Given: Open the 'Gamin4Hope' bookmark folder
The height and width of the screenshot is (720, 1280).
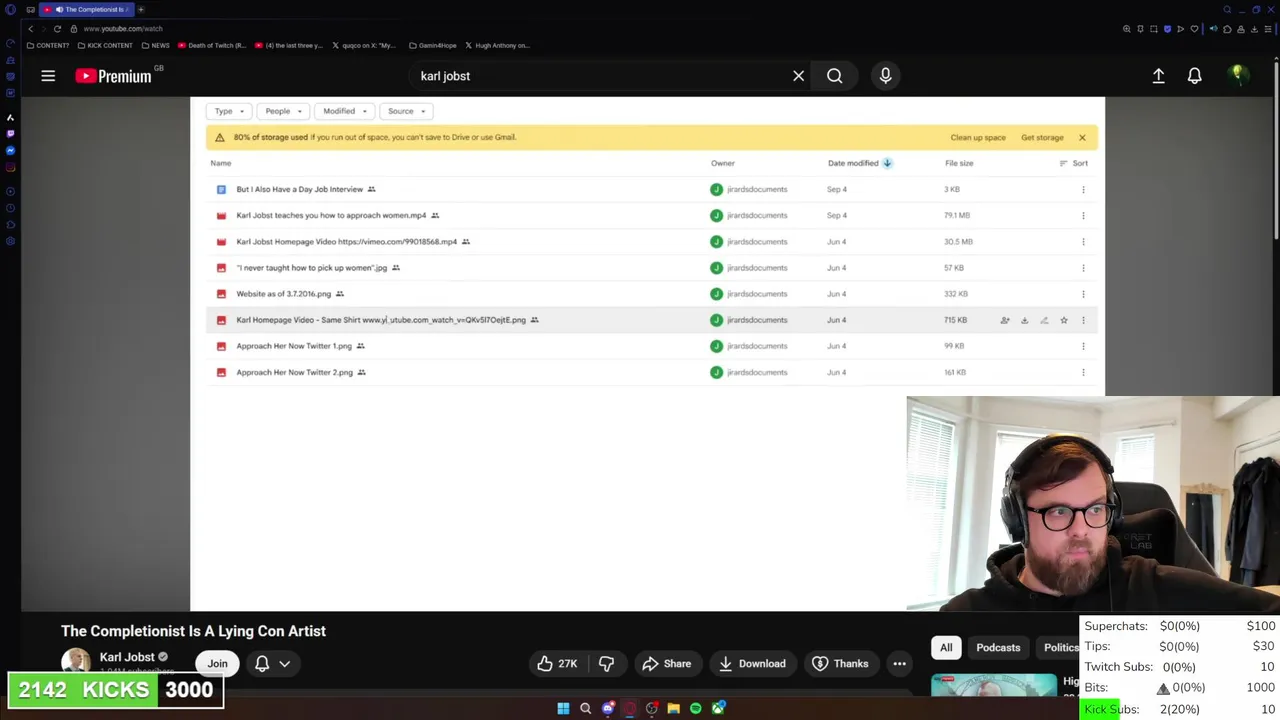Looking at the screenshot, I should [433, 45].
